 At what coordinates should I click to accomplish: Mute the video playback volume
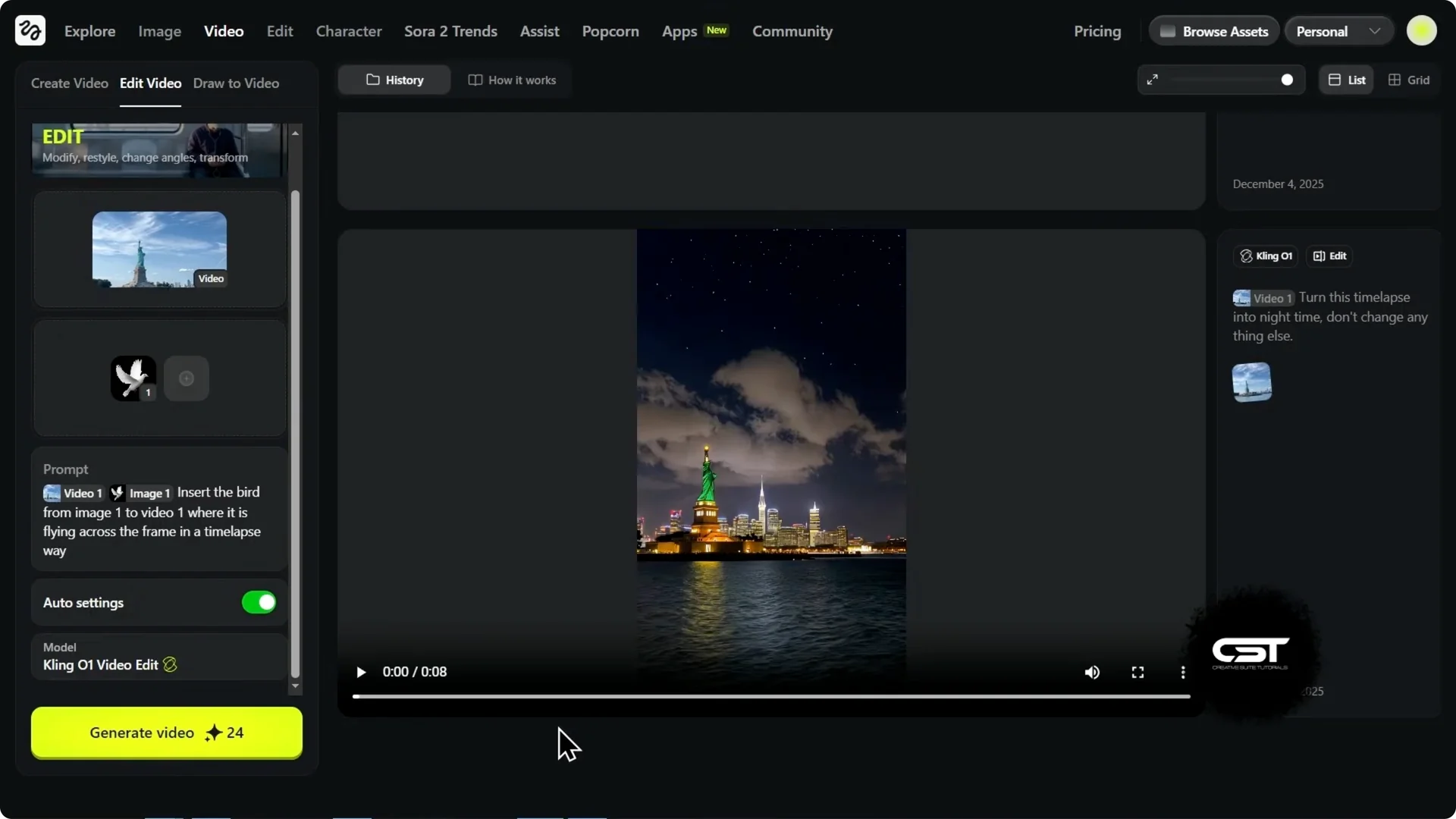point(1092,672)
